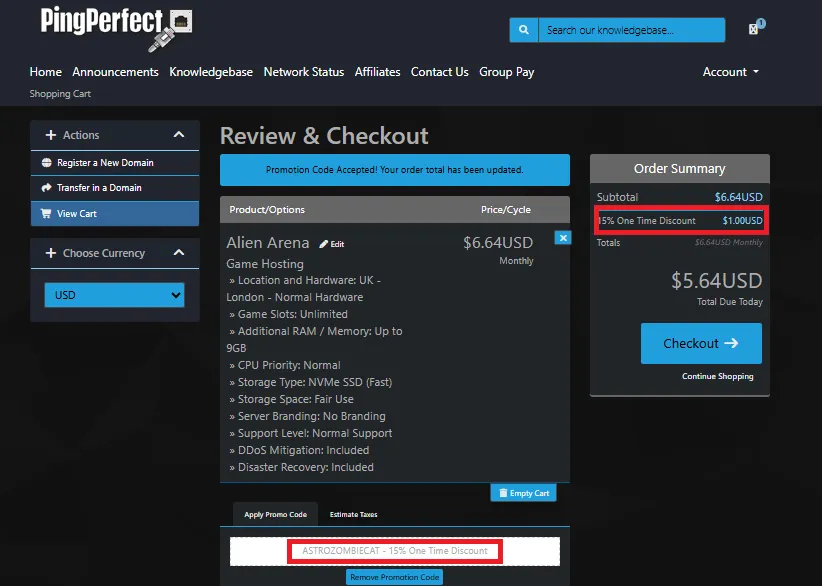Screen dimensions: 822x586
Task: Click the cart icon beside View Cart
Action: [47, 213]
